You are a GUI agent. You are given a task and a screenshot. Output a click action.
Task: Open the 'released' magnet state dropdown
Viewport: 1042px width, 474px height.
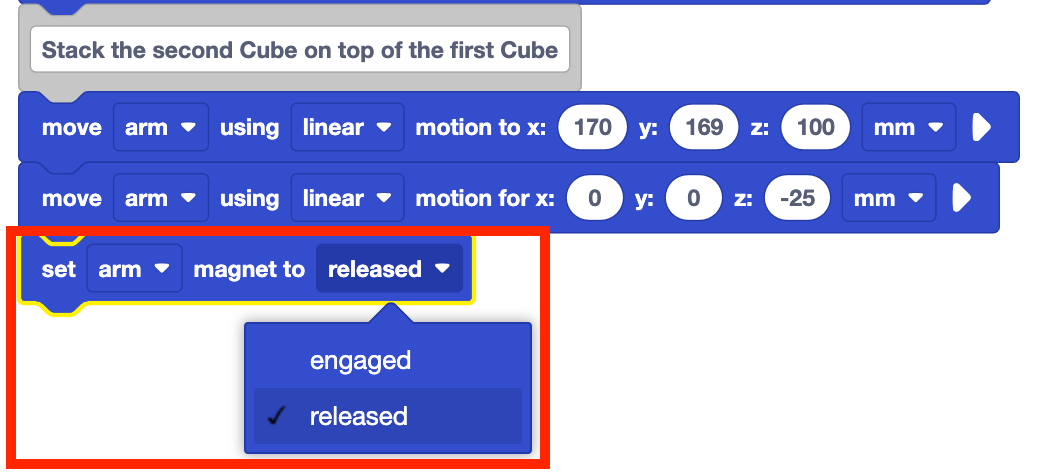point(389,269)
